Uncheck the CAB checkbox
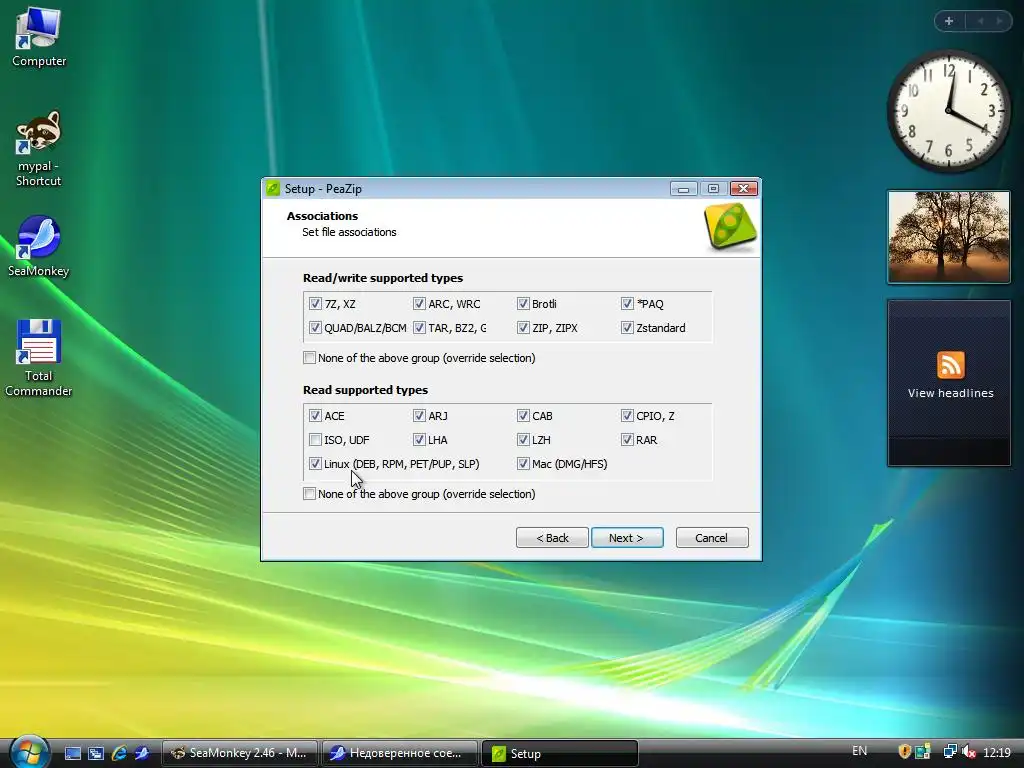The width and height of the screenshot is (1024, 768). click(x=523, y=416)
